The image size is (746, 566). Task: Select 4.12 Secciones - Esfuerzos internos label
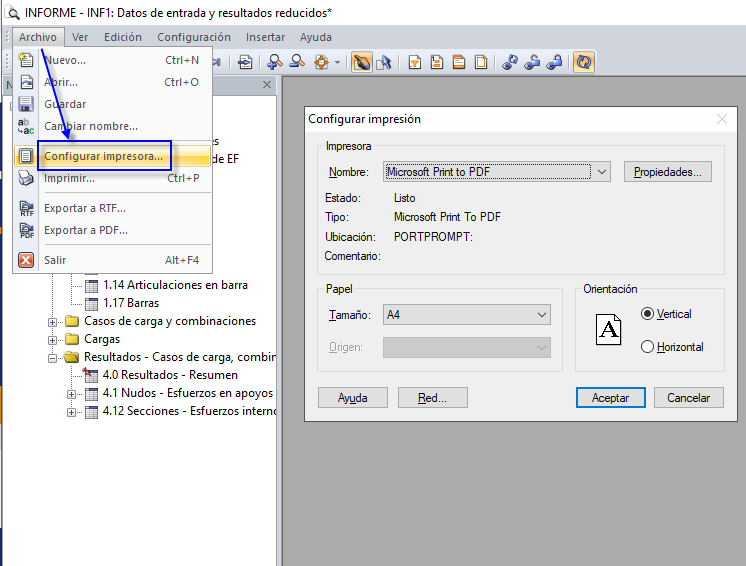189,411
